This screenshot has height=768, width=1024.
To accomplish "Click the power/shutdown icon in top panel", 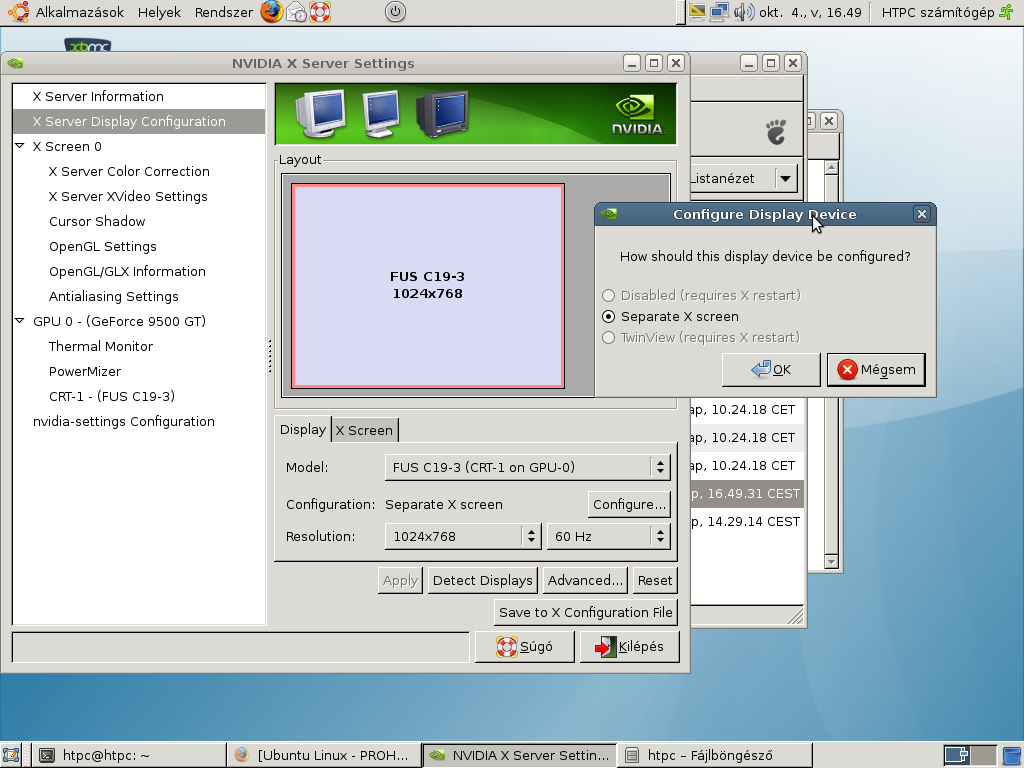I will coord(396,12).
